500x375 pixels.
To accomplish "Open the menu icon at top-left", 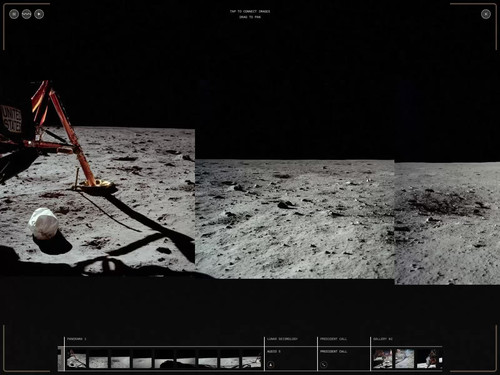I will [x=14, y=14].
